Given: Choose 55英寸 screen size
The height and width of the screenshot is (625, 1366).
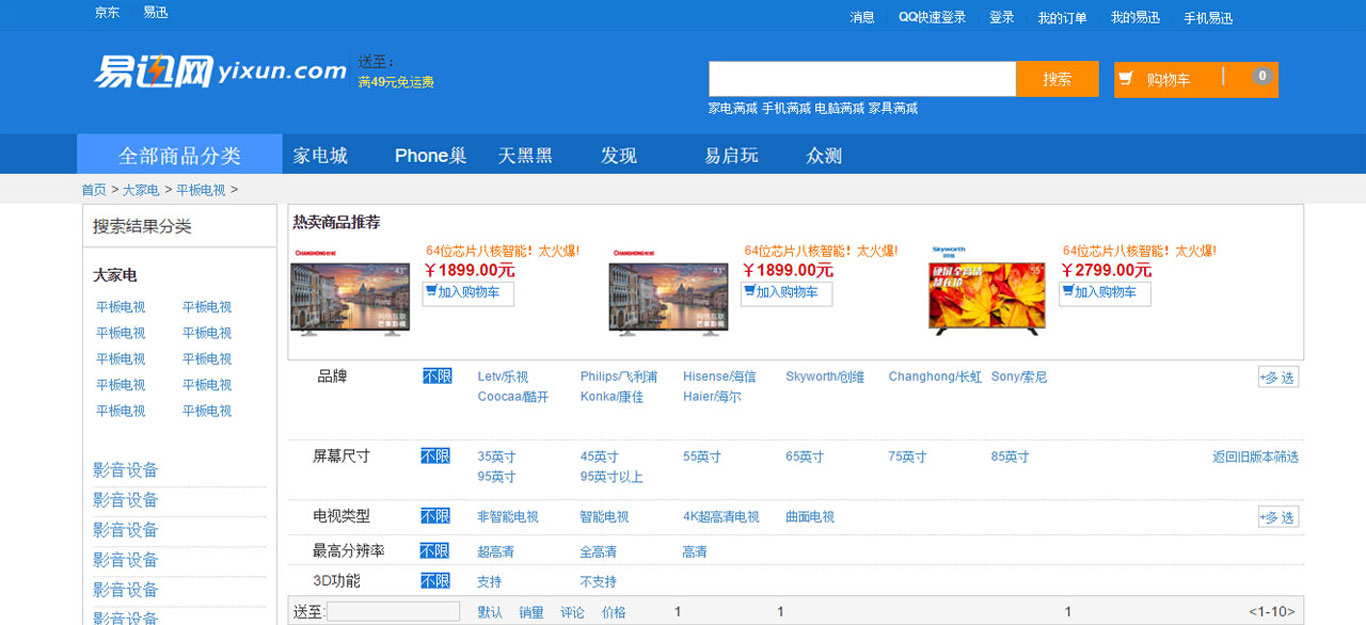Looking at the screenshot, I should (x=702, y=457).
